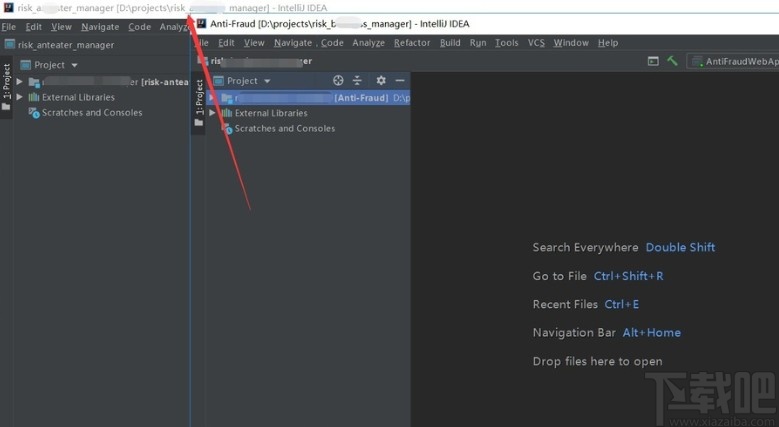
Task: Open Help menu in Anti-Fraud window
Action: pos(608,43)
